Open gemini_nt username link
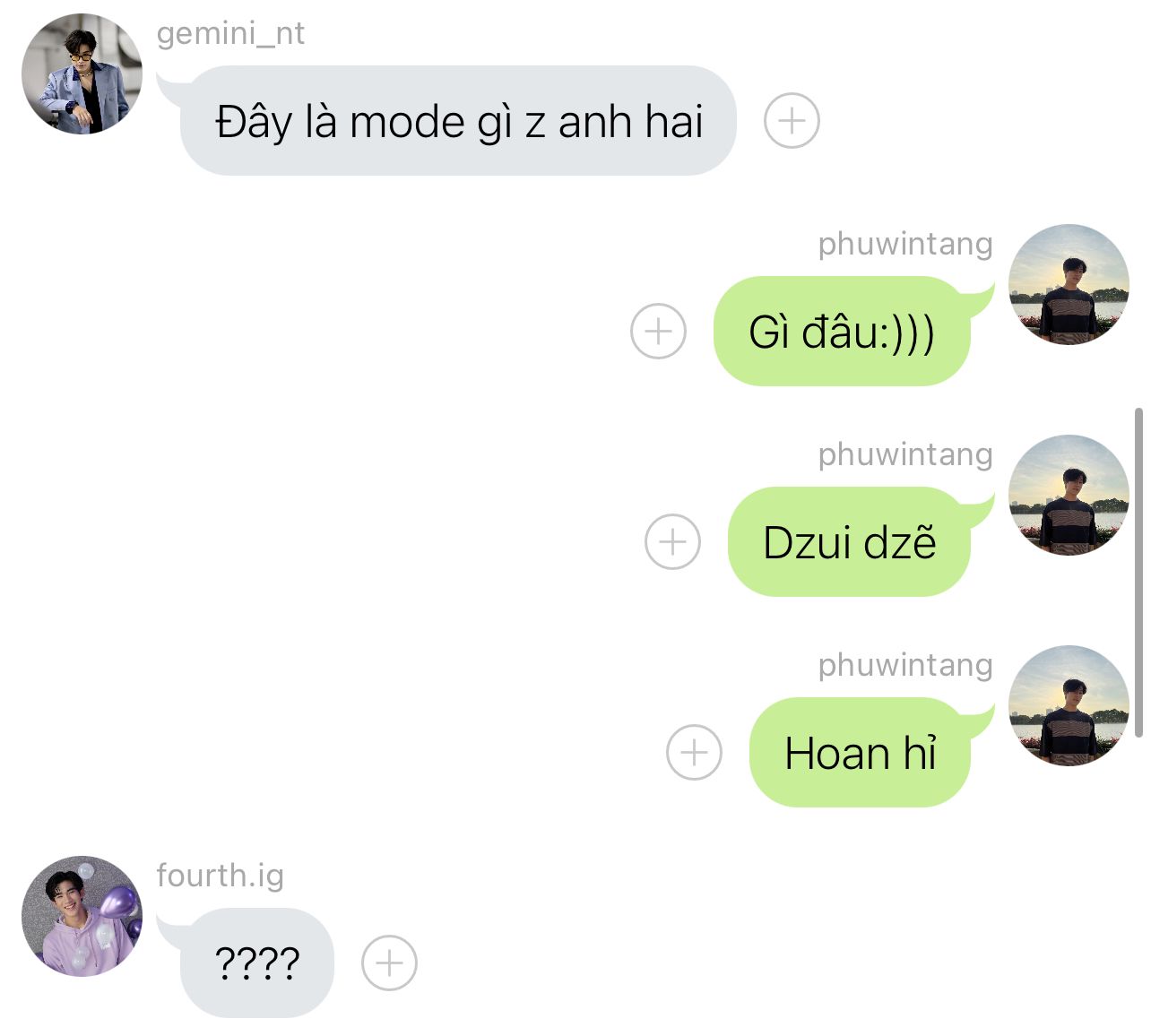This screenshot has width=1151, height=1036. [x=230, y=34]
